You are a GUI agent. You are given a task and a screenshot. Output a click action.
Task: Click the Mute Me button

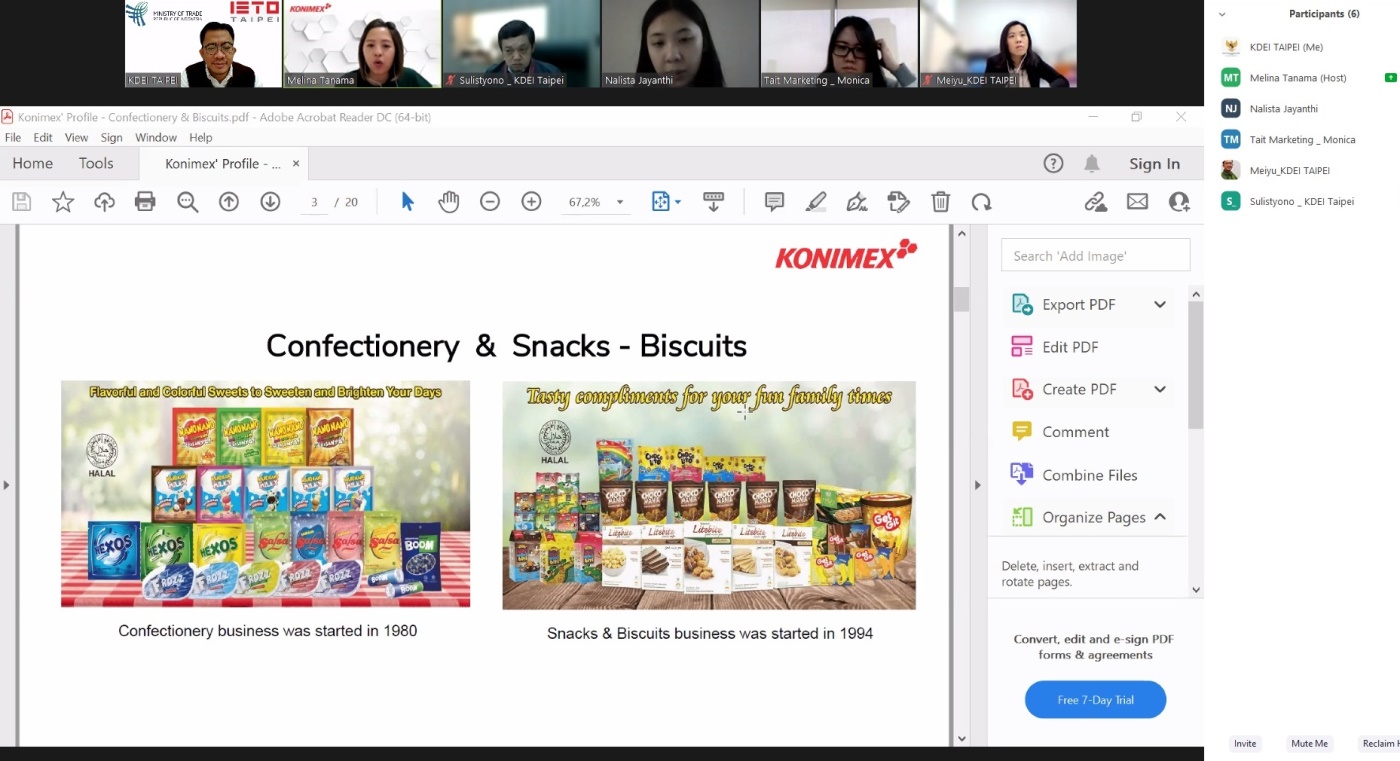click(1309, 743)
